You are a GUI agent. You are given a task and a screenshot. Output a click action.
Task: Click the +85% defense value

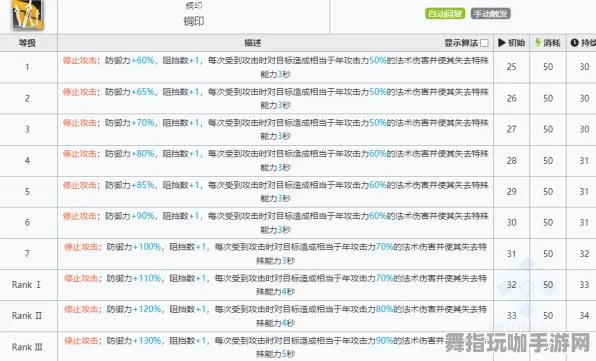[143, 185]
